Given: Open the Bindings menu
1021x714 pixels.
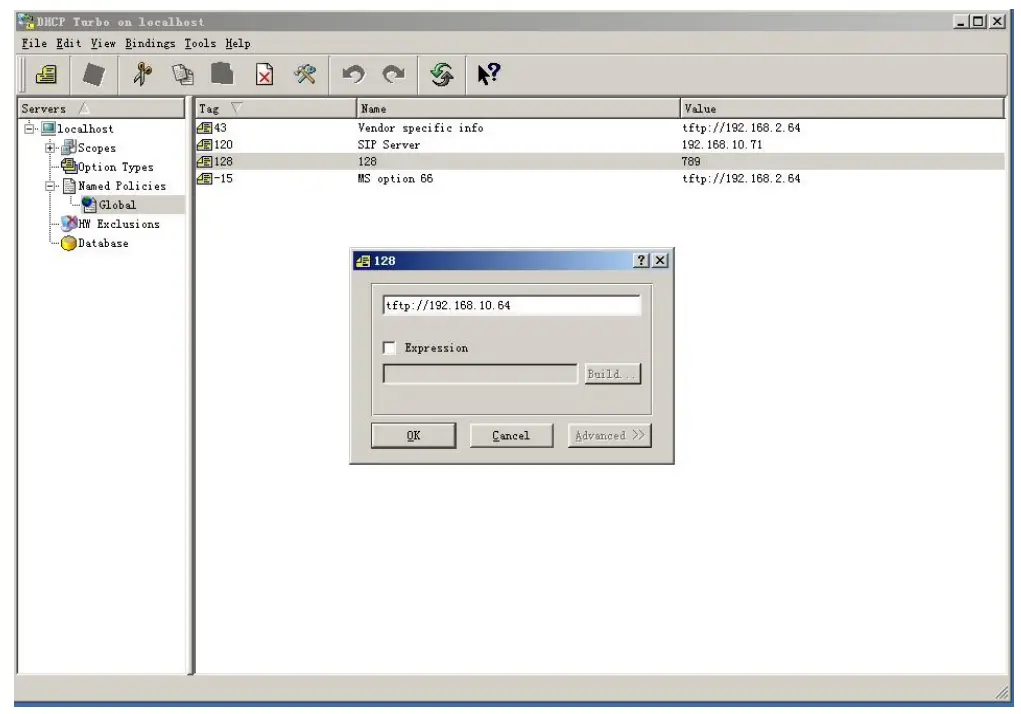Looking at the screenshot, I should pos(150,44).
